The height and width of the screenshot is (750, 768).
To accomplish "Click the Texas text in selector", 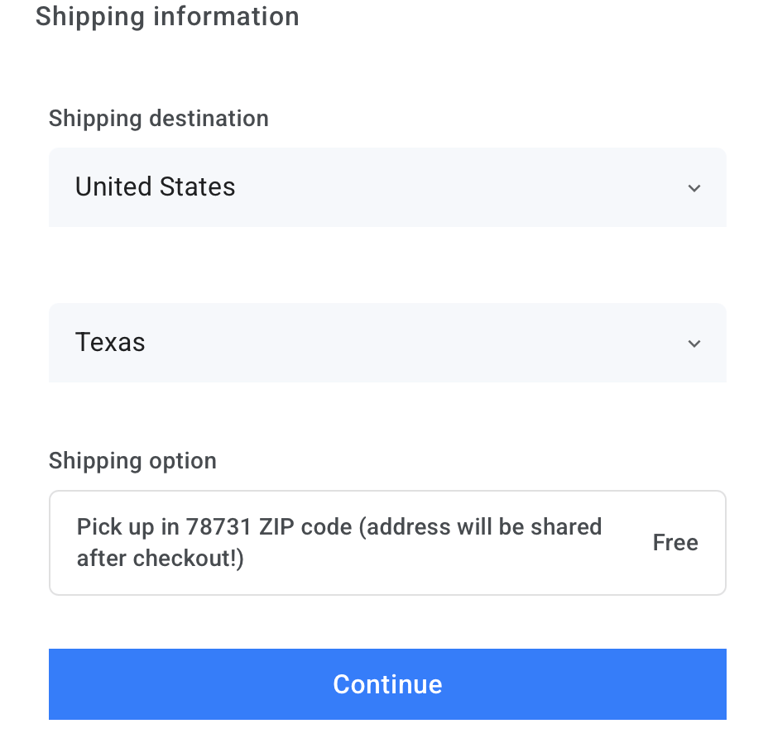I will tap(110, 343).
